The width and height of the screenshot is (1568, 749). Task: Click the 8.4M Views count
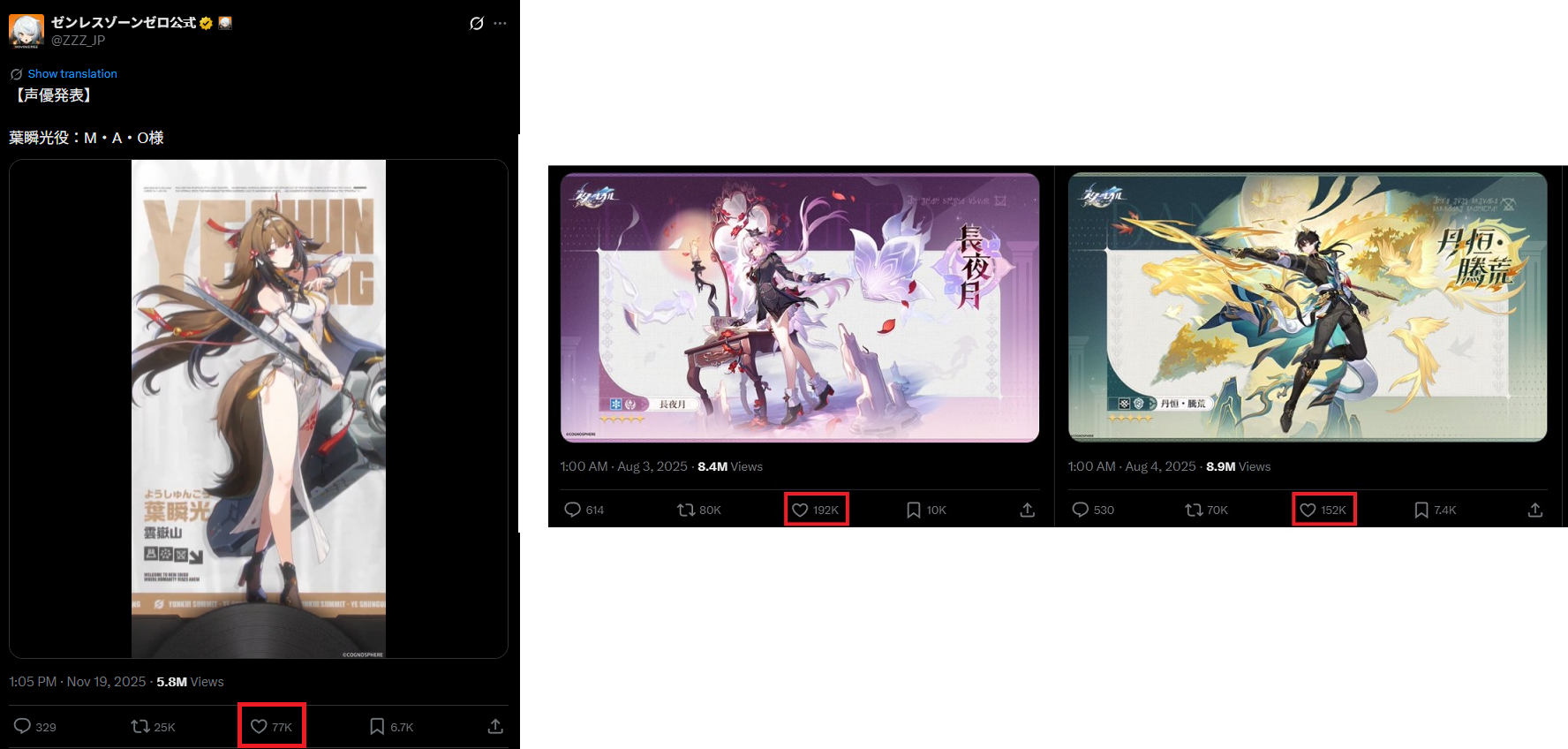pyautogui.click(x=730, y=466)
